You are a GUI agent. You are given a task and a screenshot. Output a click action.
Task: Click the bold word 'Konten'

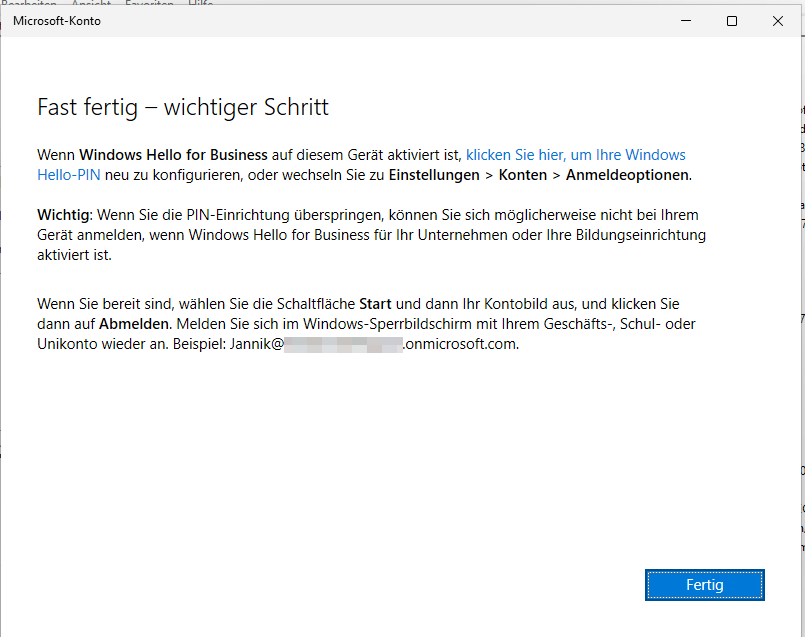(522, 175)
